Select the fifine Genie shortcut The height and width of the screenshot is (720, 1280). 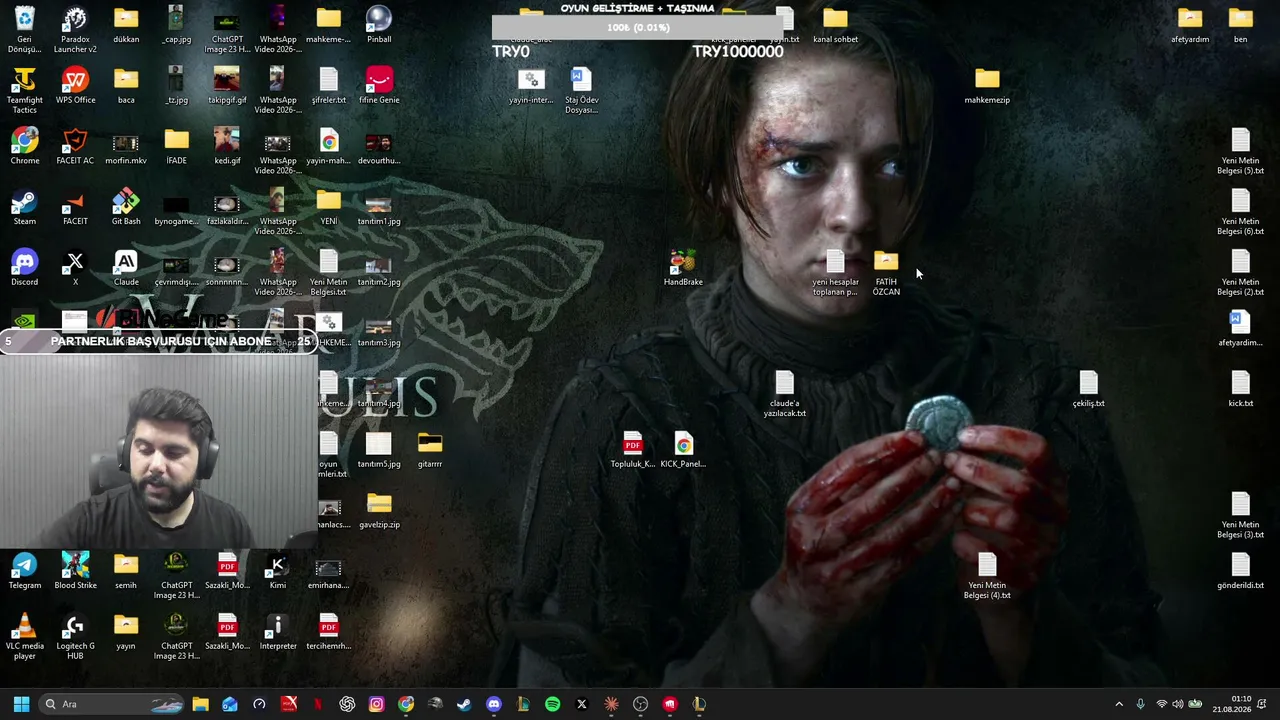point(379,85)
